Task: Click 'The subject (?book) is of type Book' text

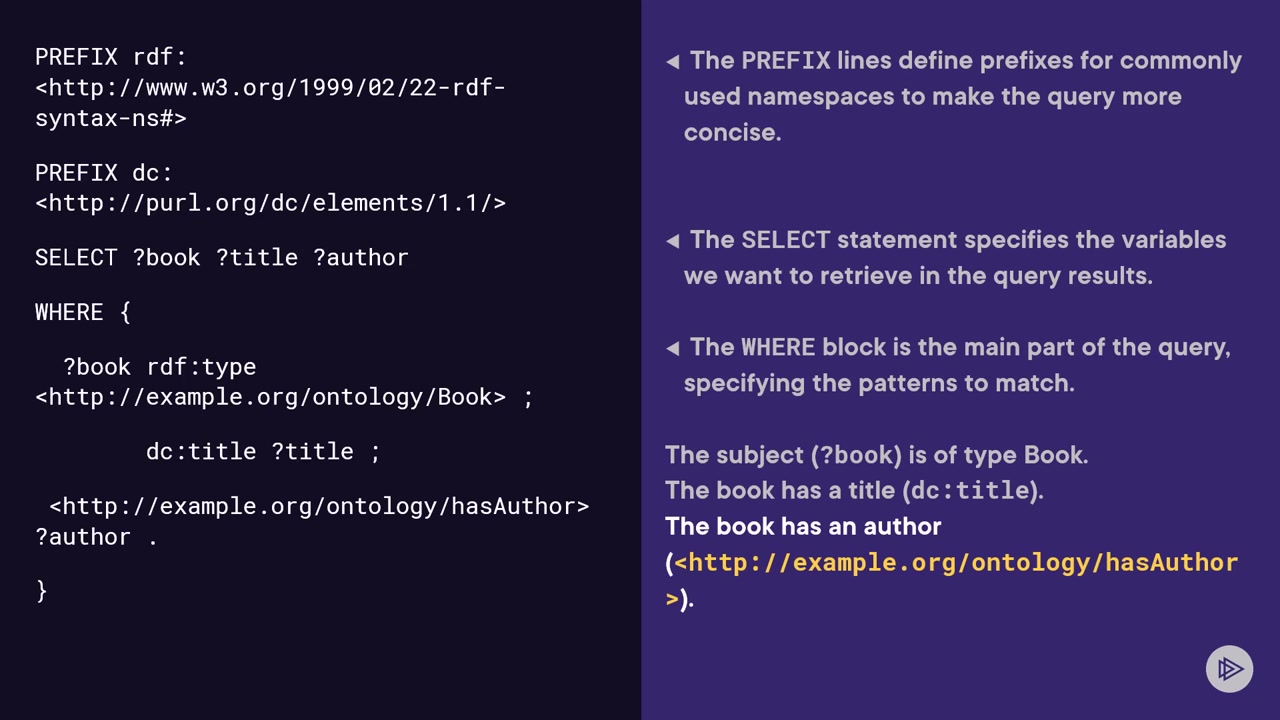Action: [x=876, y=455]
